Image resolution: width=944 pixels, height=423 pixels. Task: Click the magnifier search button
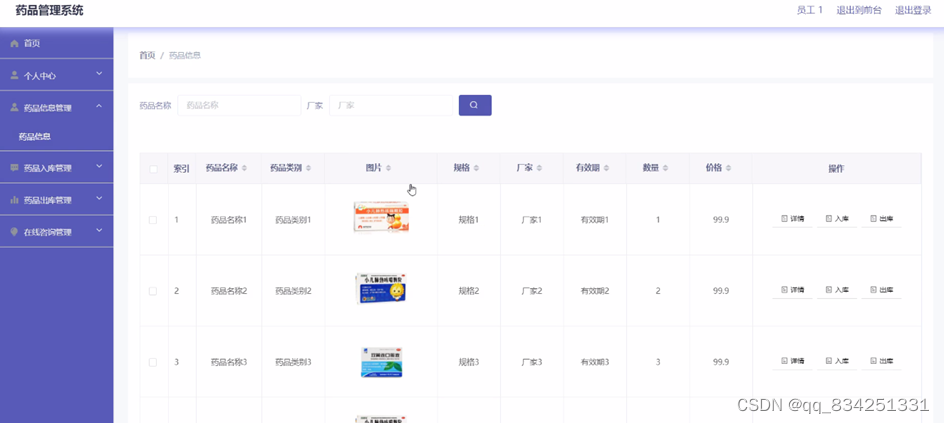pos(475,105)
